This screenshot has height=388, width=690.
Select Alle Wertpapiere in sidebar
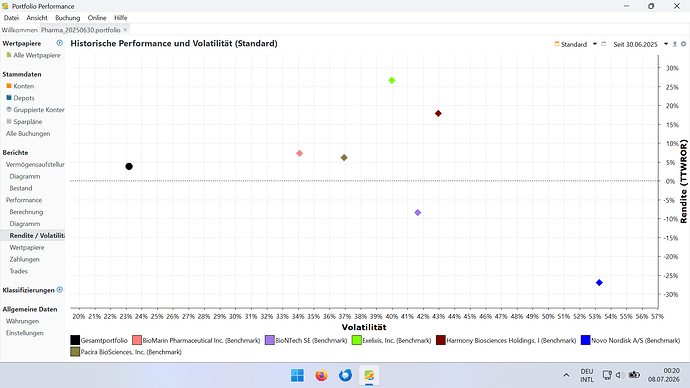37,55
